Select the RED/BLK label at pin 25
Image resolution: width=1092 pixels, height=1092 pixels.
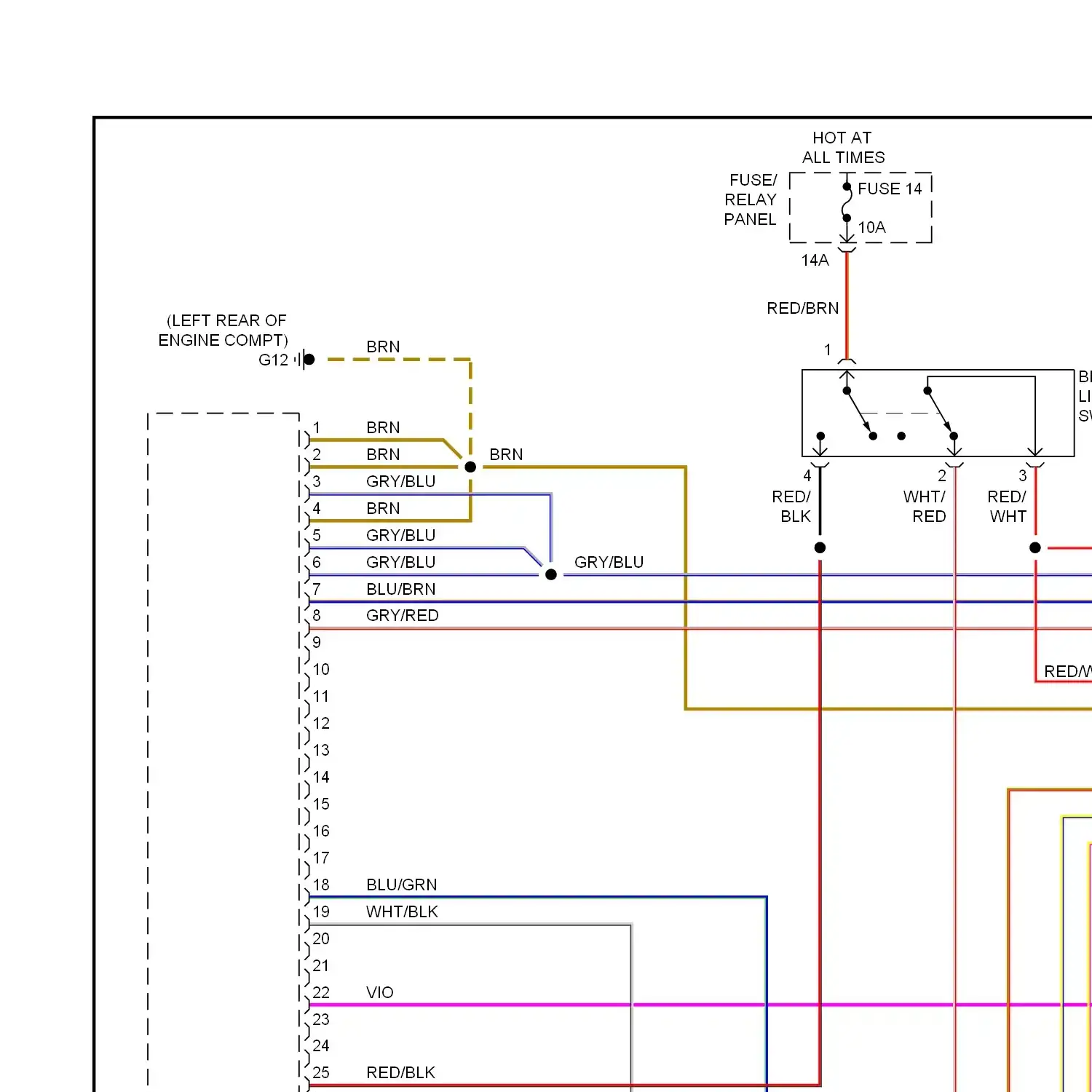(400, 1073)
